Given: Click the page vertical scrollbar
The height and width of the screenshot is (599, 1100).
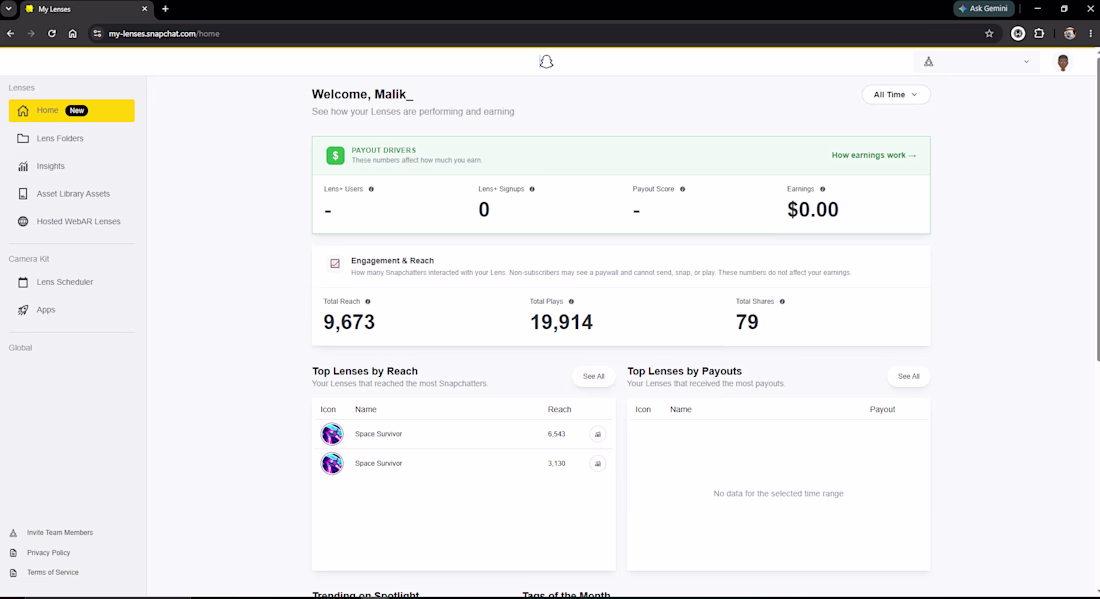Looking at the screenshot, I should [x=1096, y=210].
